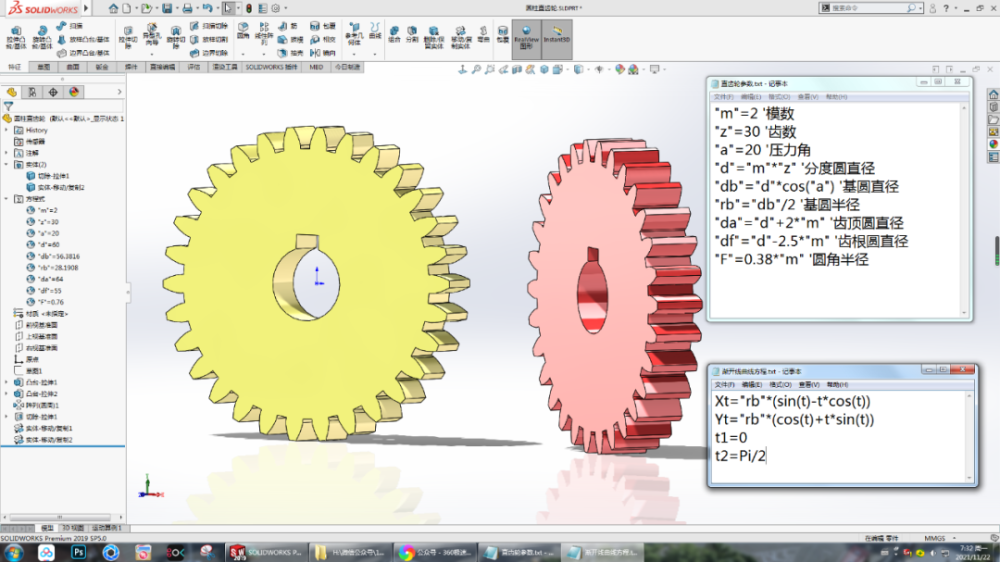Click the Section View icon
The width and height of the screenshot is (1000, 562).
pos(517,70)
